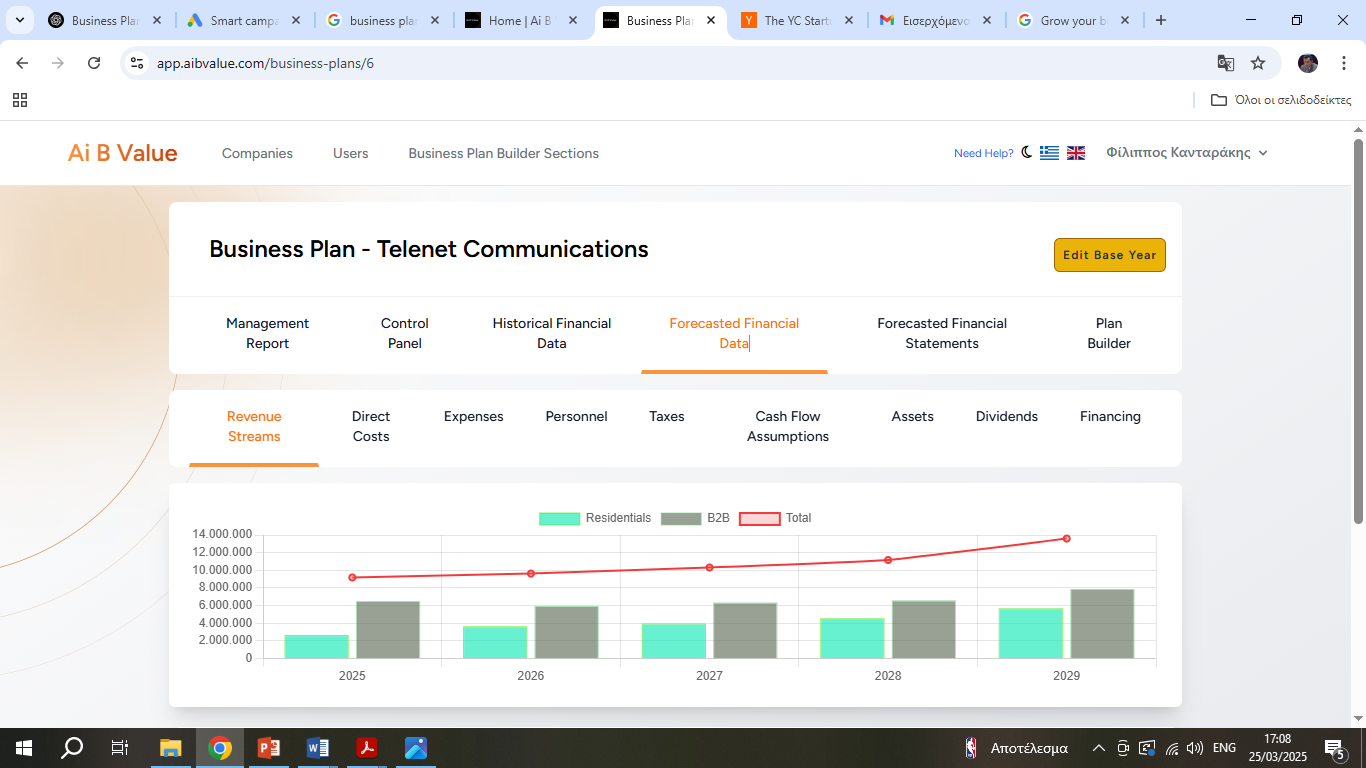1366x768 pixels.
Task: Click the 2027 Residentials bar
Action: point(674,641)
